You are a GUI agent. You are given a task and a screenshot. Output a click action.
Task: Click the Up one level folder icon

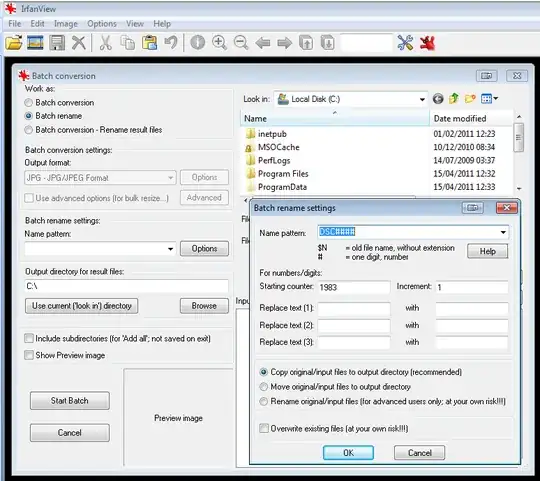click(454, 99)
